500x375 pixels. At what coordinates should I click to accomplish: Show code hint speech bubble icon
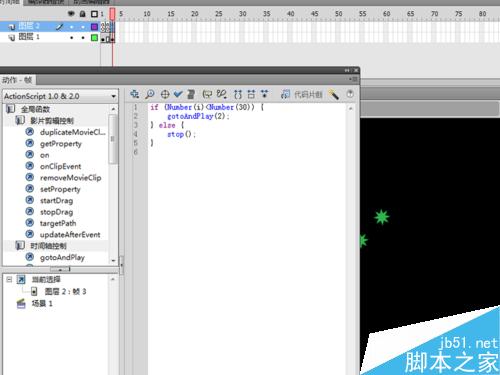207,94
